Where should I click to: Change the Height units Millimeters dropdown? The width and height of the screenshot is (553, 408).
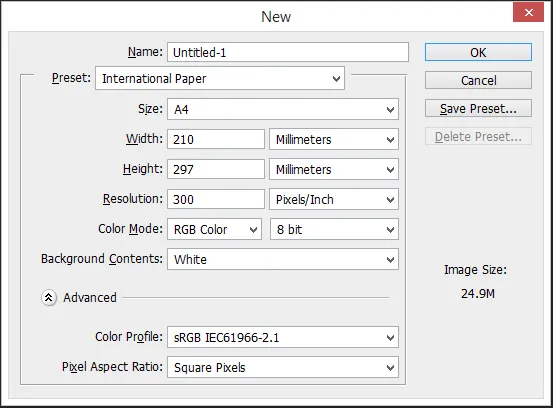point(334,169)
